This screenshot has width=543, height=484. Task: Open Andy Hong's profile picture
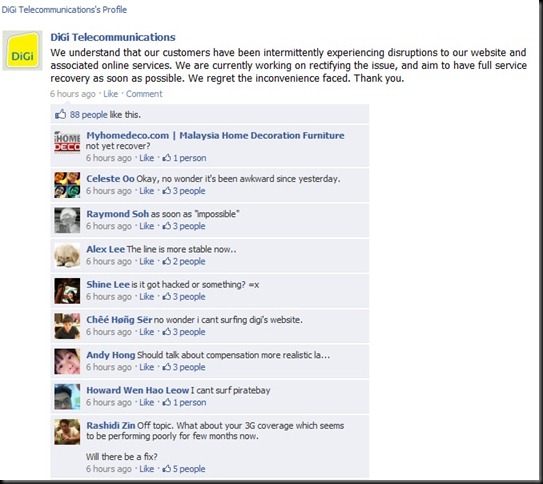pos(67,361)
